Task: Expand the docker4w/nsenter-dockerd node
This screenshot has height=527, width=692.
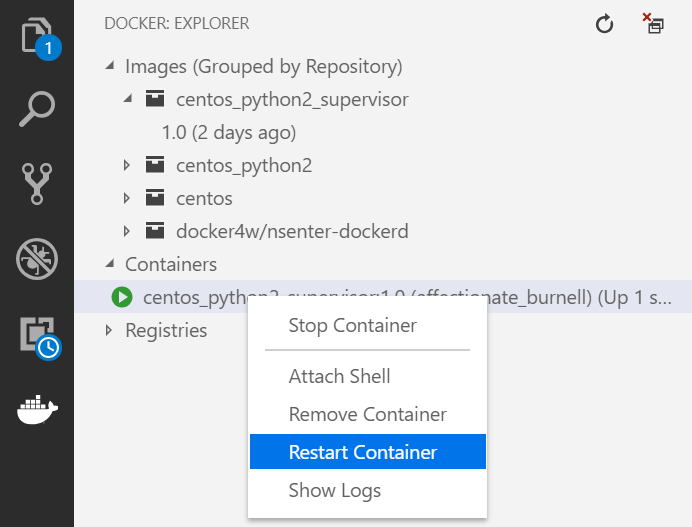Action: 127,231
